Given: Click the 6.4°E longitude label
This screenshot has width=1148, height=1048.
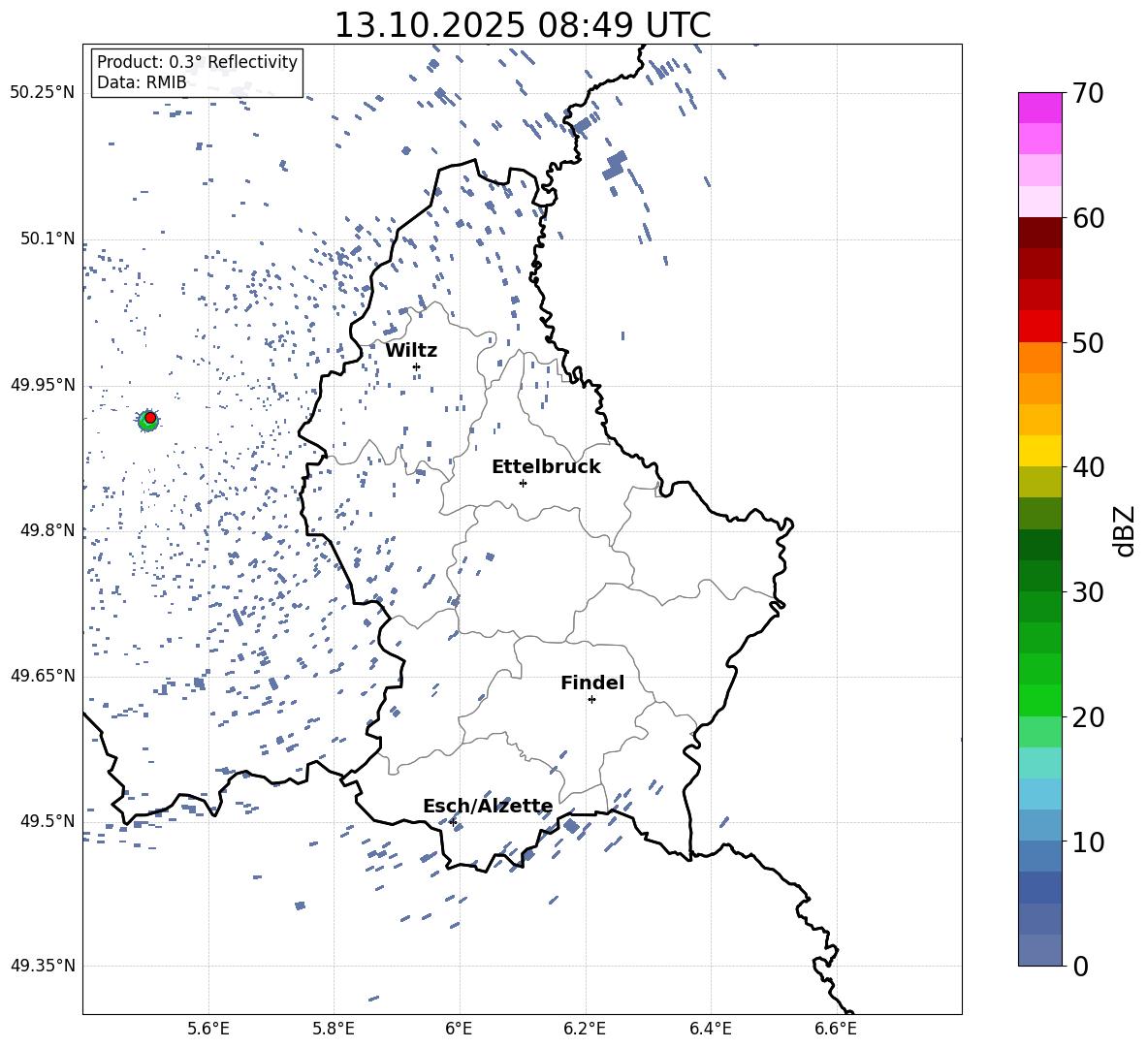Looking at the screenshot, I should [710, 1029].
